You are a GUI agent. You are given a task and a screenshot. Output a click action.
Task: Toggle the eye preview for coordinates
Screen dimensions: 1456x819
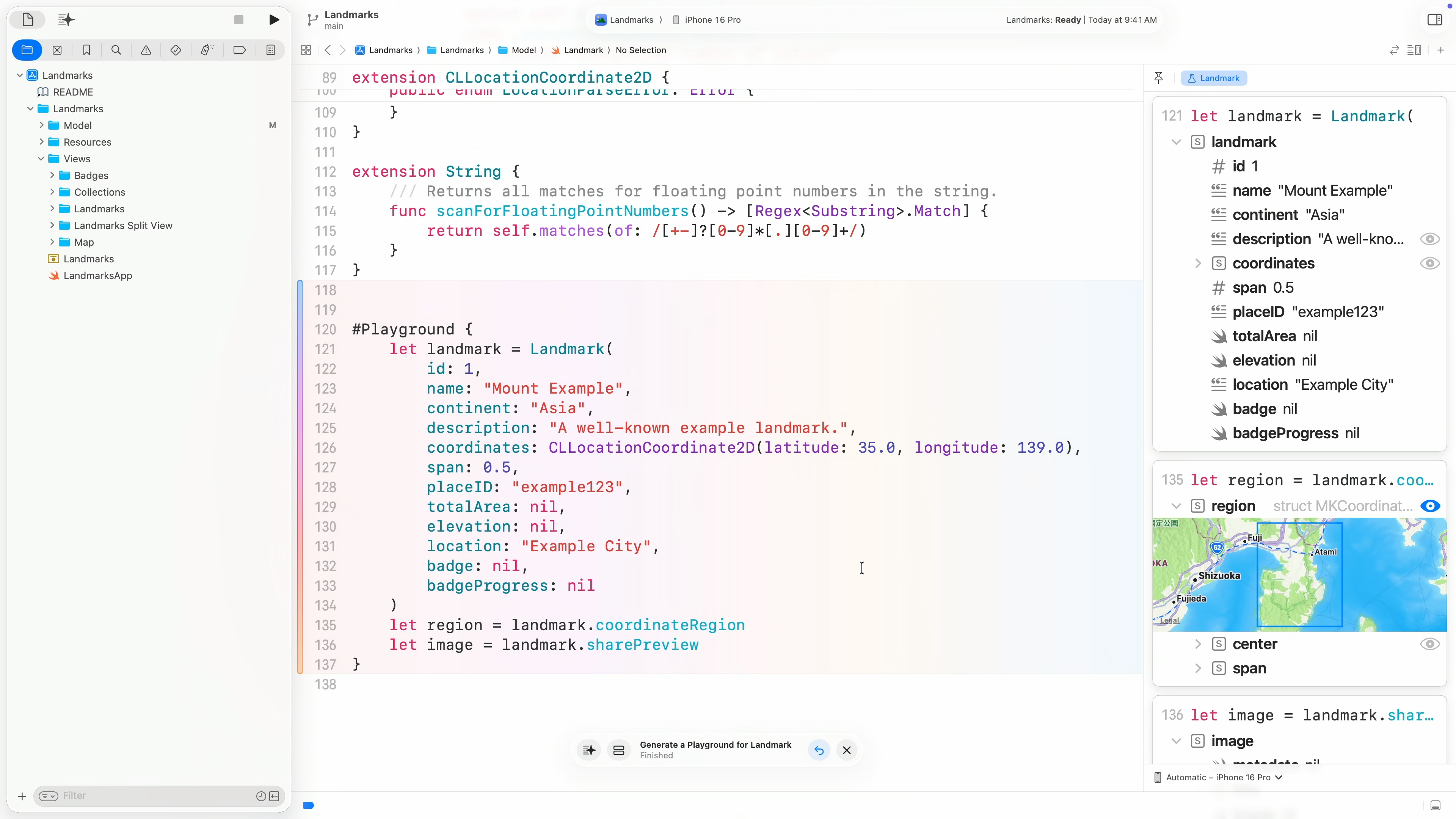pyautogui.click(x=1429, y=264)
